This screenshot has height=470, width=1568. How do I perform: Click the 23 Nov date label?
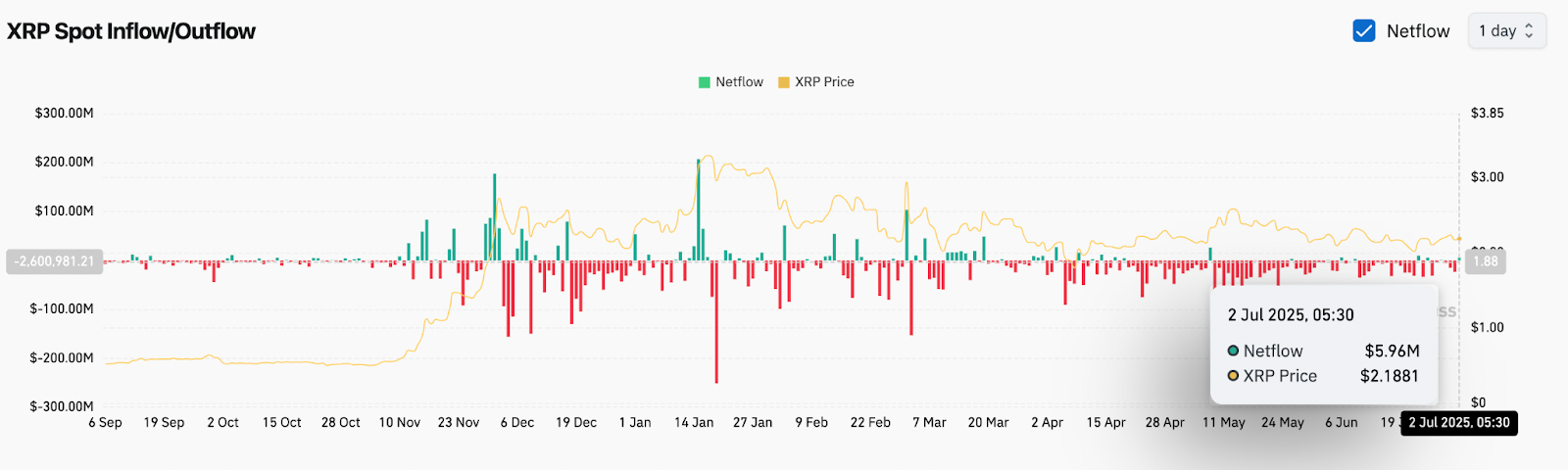[459, 423]
